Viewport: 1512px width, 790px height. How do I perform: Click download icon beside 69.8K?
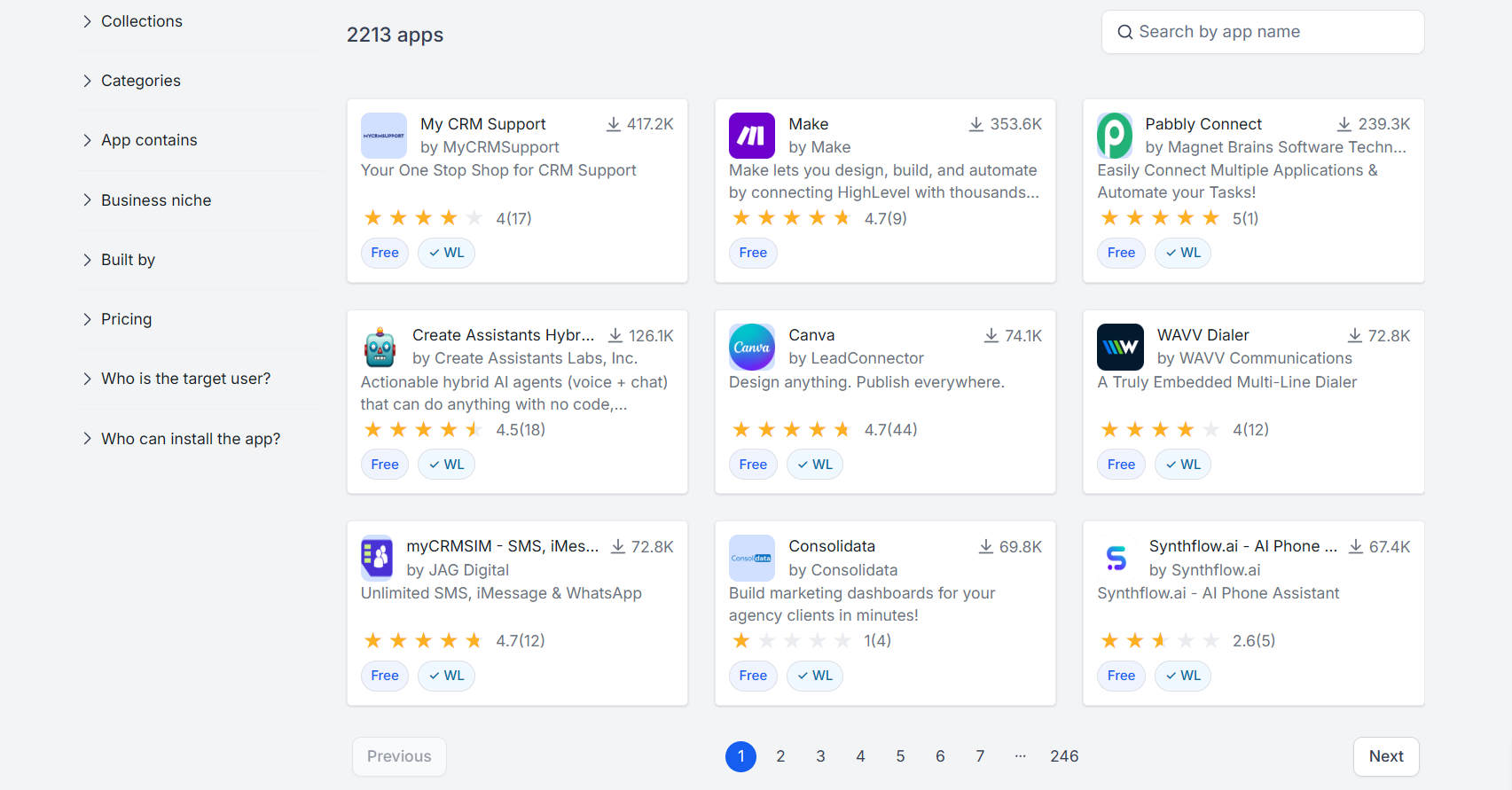986,546
